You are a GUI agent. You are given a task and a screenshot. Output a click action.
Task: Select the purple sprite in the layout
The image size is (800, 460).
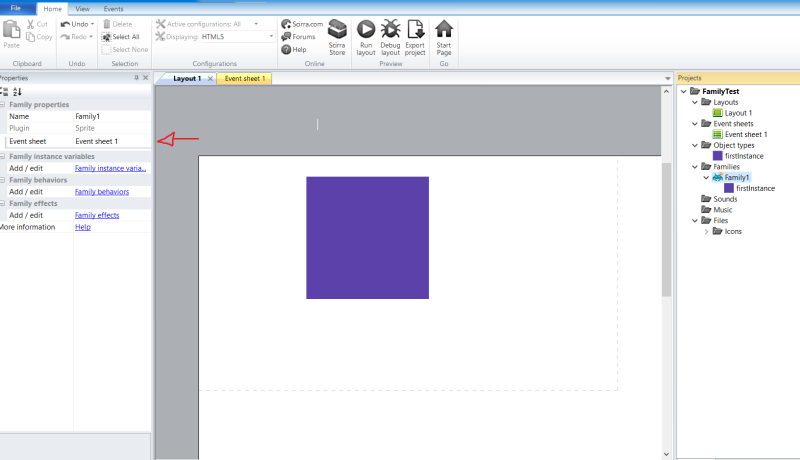pyautogui.click(x=367, y=237)
